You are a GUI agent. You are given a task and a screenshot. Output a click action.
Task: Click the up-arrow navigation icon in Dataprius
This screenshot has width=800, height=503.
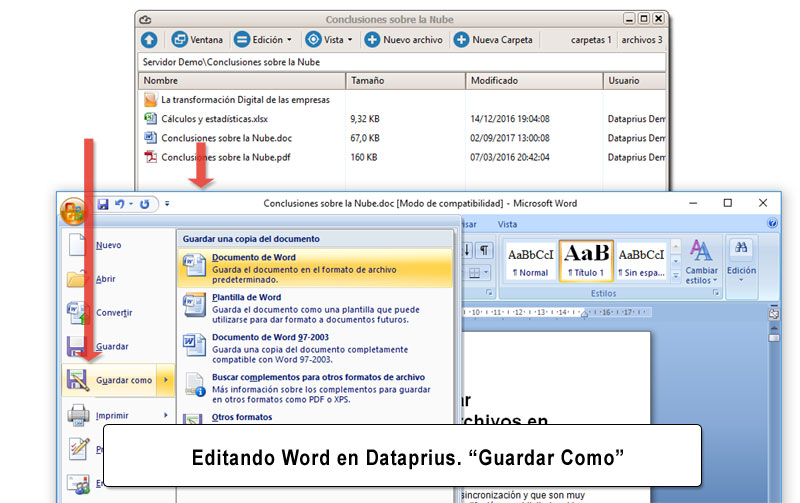149,40
